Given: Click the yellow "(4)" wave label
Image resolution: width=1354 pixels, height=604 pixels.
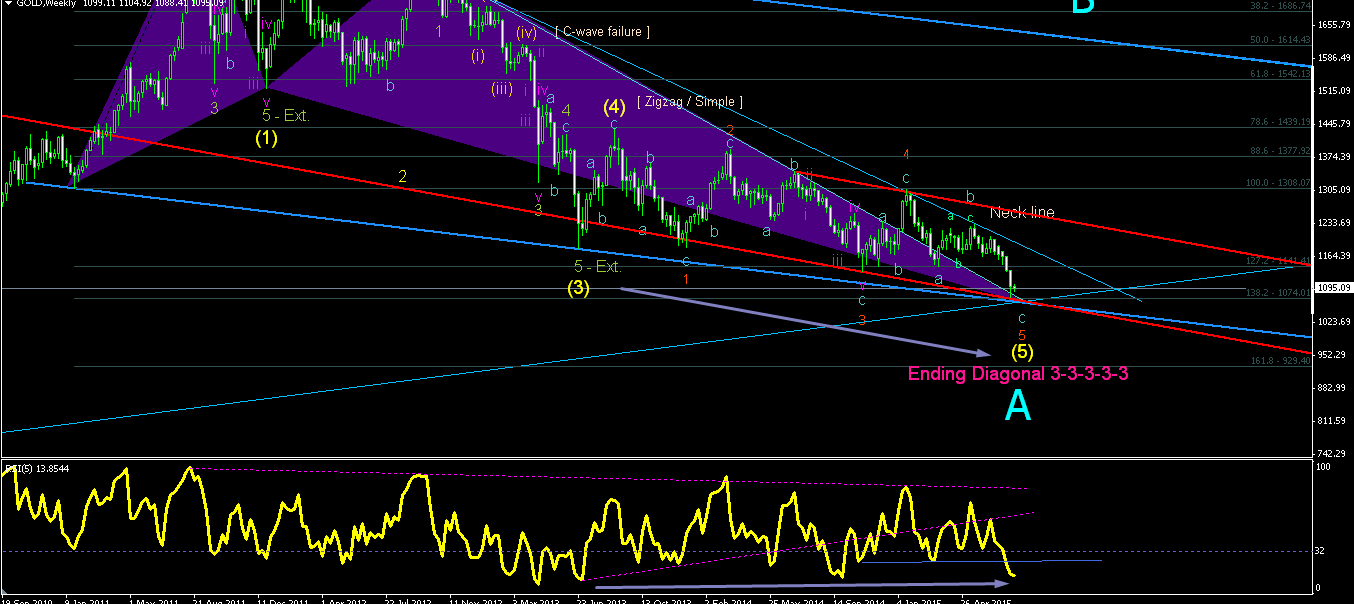Looking at the screenshot, I should tap(613, 106).
